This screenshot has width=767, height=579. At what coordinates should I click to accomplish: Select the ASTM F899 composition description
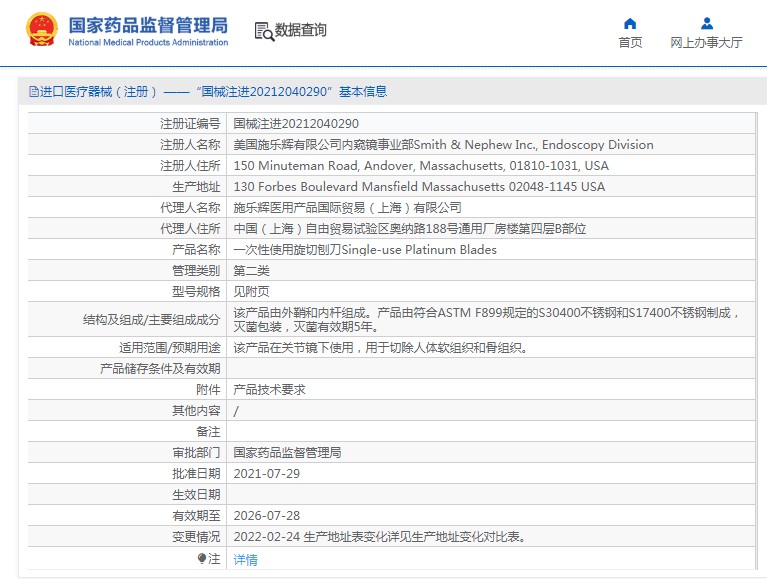pos(487,319)
